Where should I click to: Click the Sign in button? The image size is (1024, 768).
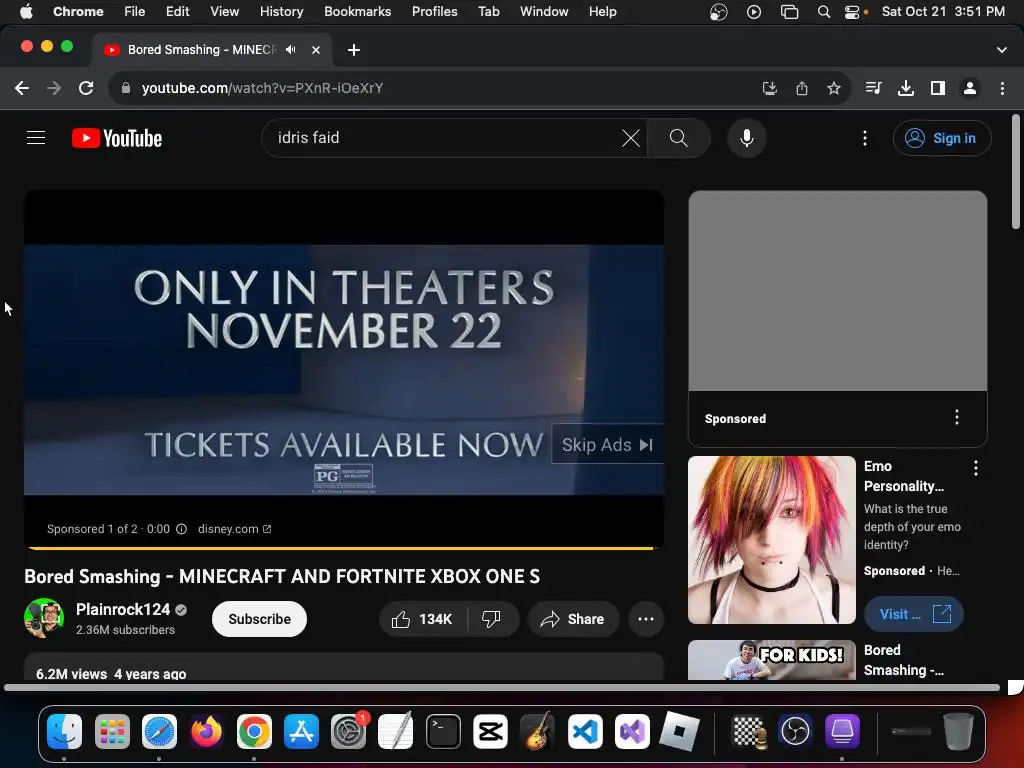(x=942, y=138)
